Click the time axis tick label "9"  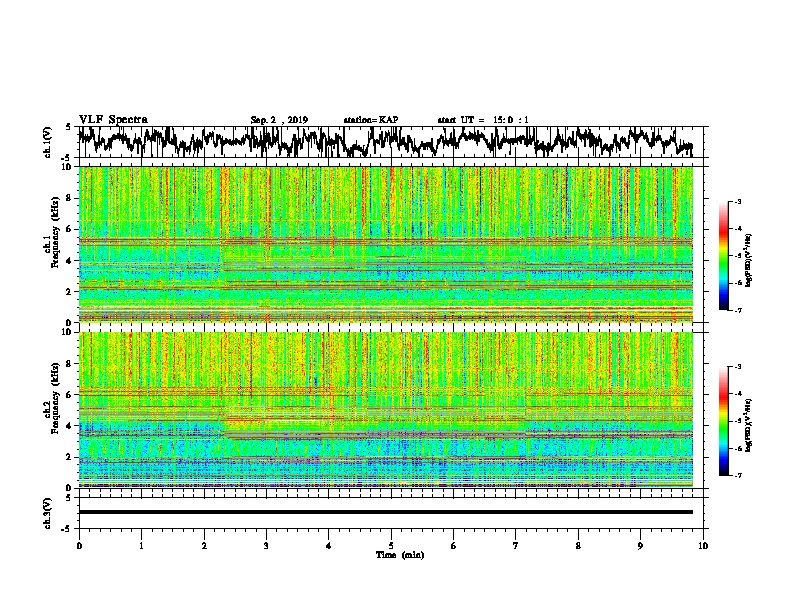tap(640, 546)
